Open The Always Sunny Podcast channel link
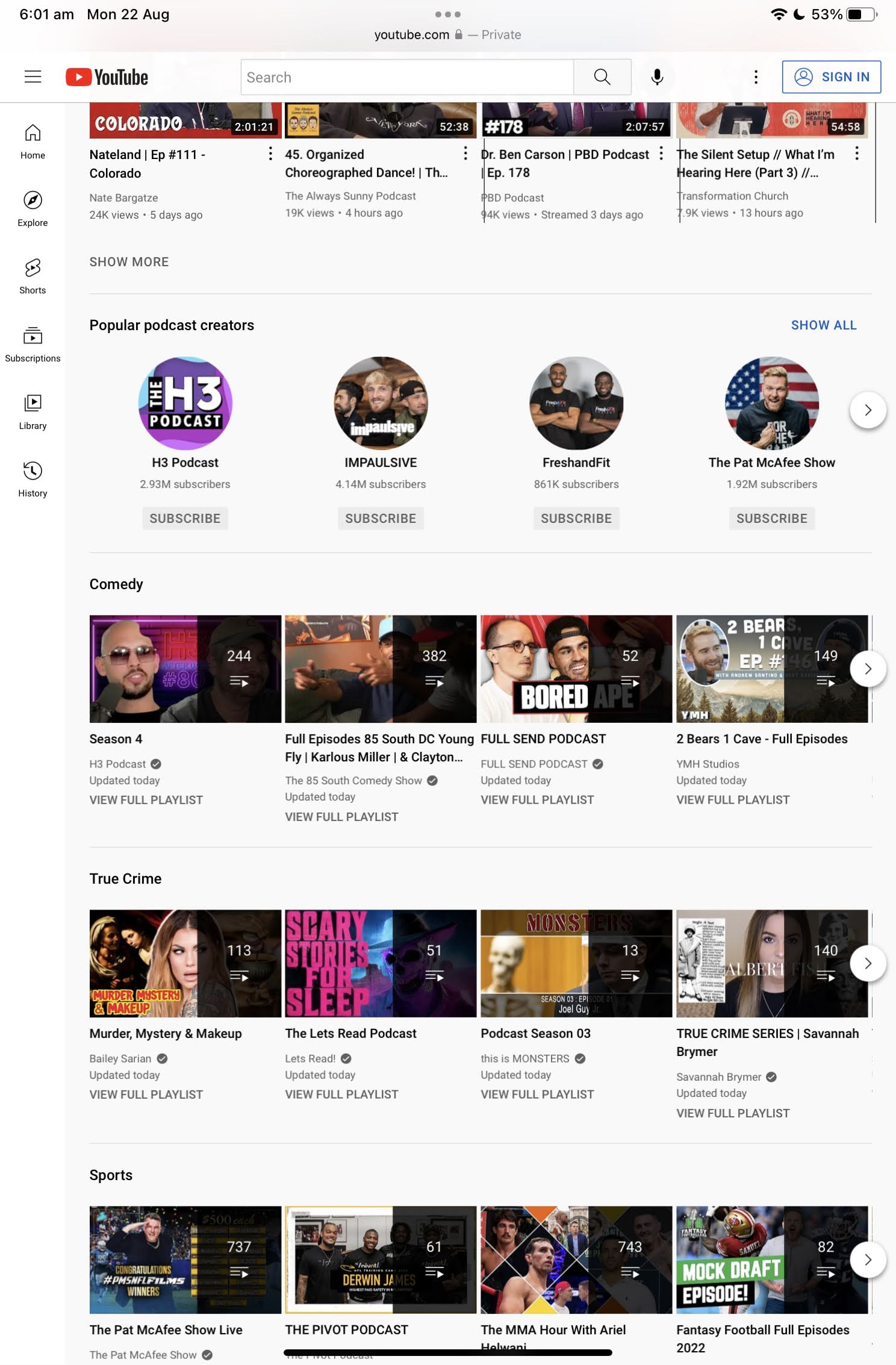 tap(350, 196)
